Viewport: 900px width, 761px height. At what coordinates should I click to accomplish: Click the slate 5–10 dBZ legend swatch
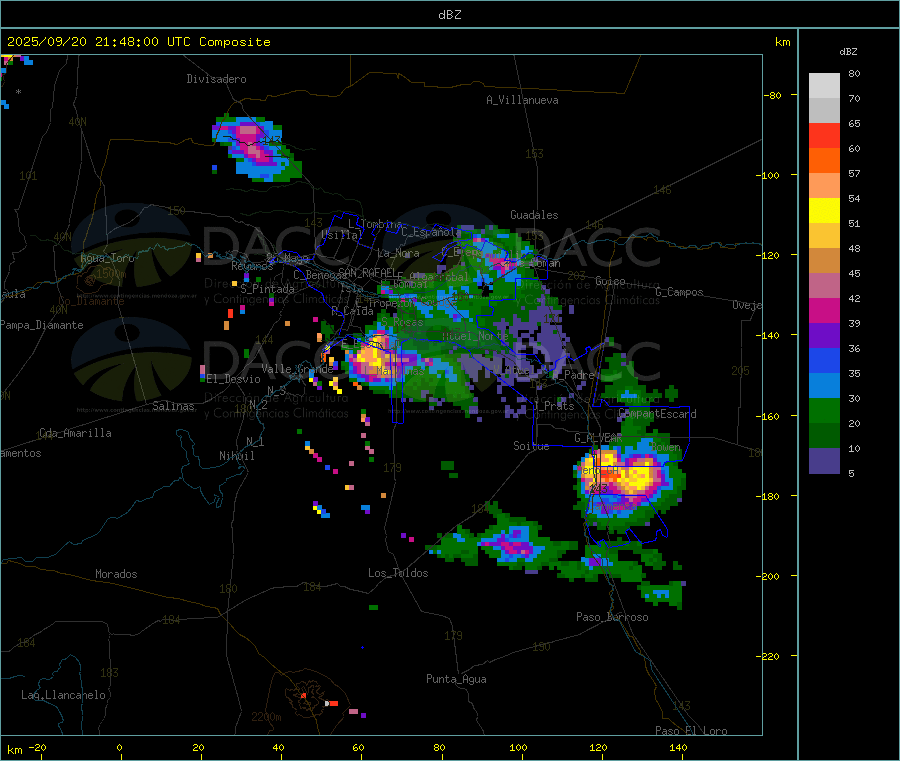tap(824, 461)
